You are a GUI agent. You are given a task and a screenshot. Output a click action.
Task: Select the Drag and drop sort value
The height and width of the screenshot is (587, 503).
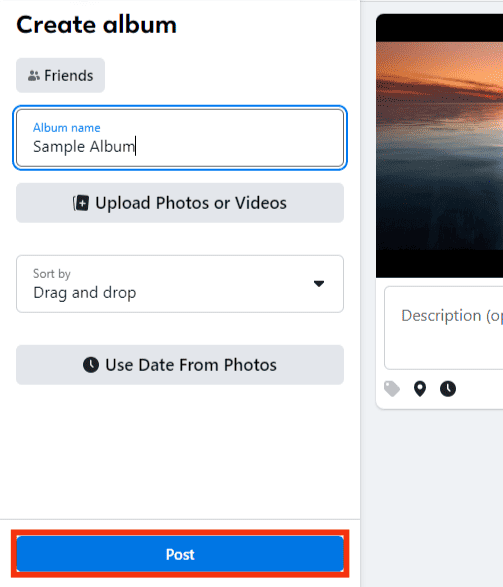tap(85, 293)
